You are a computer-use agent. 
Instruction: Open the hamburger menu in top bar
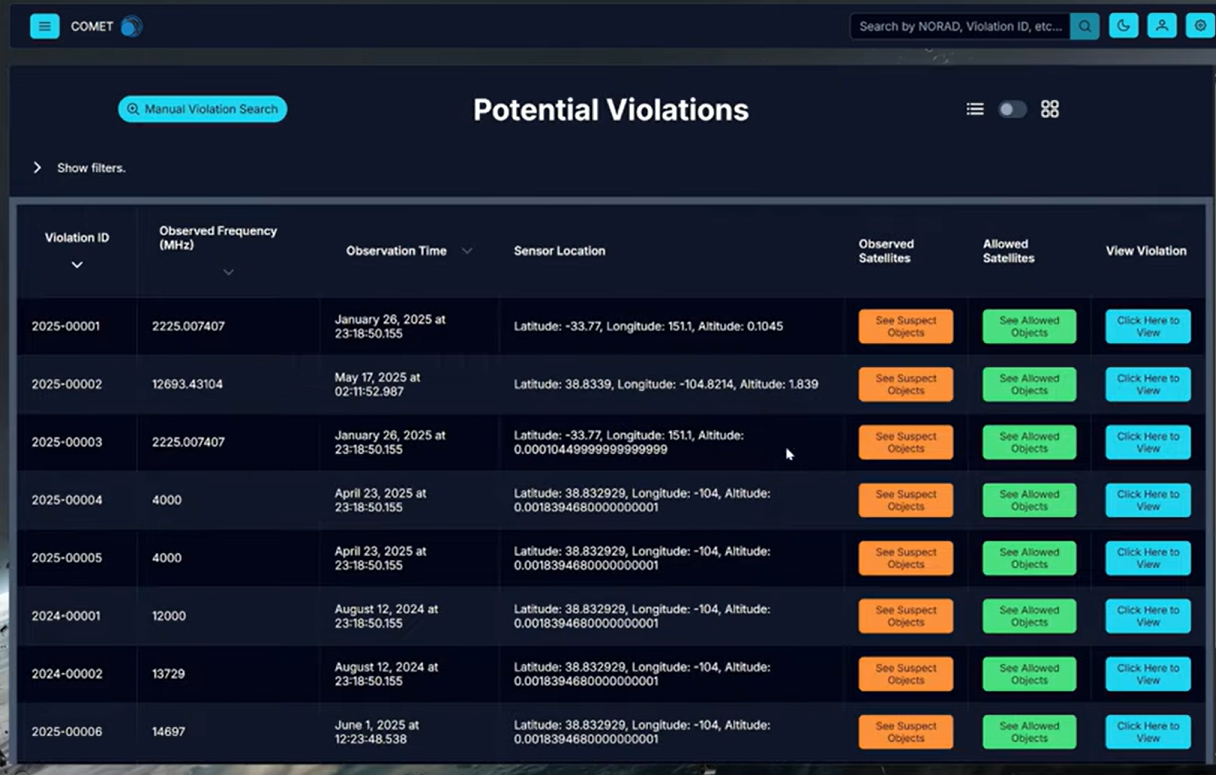tap(44, 26)
